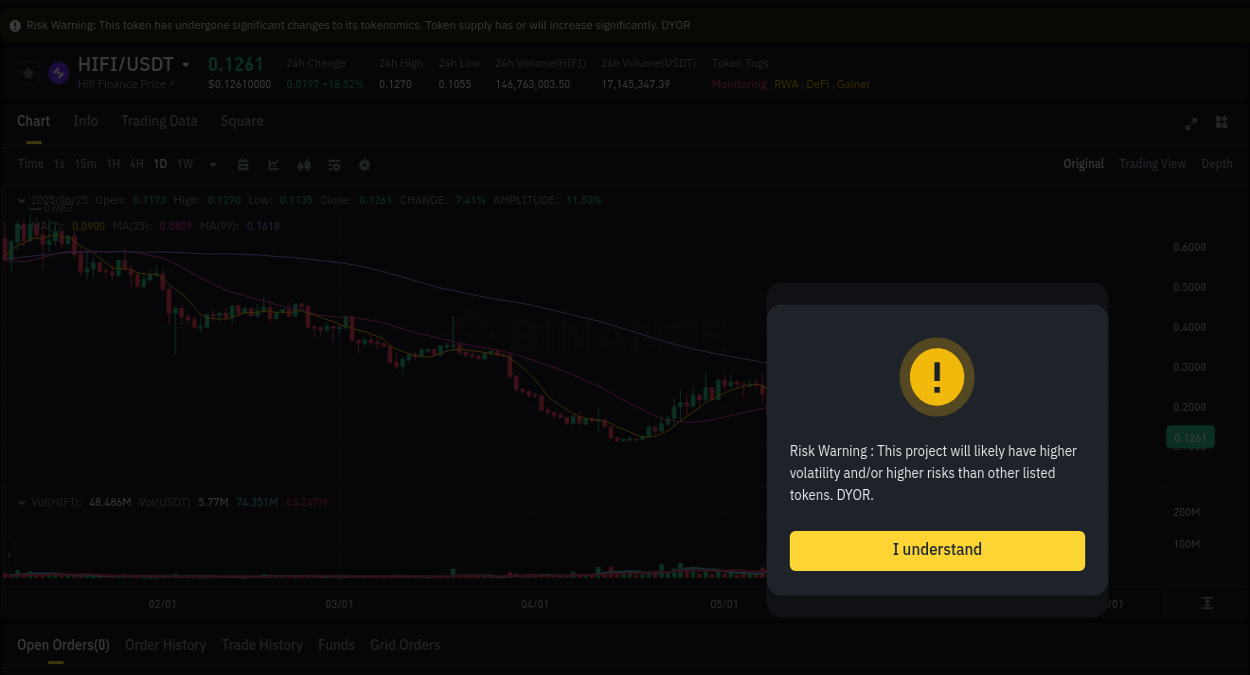Click the HIFI token logo
The height and width of the screenshot is (675, 1250).
click(x=57, y=72)
